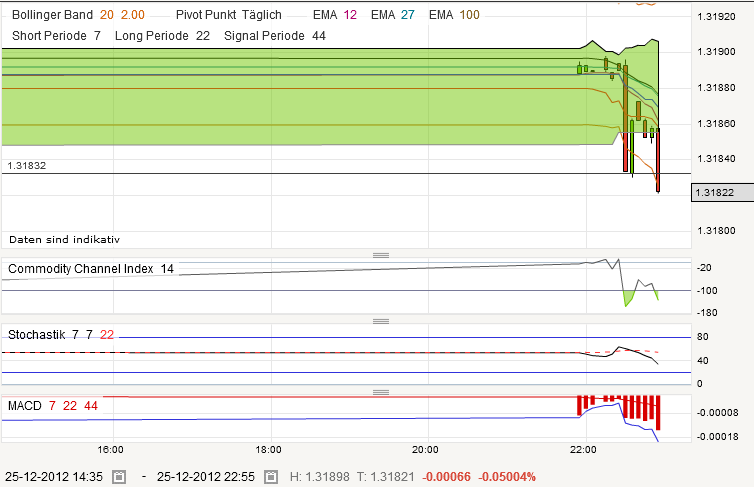Click the Stochastik 7 7 22 label

[61, 335]
